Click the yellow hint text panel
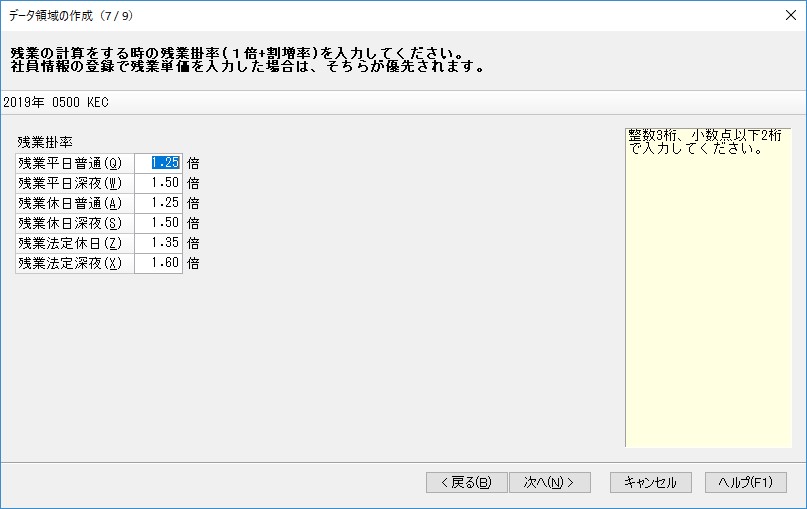The image size is (807, 509). [708, 288]
